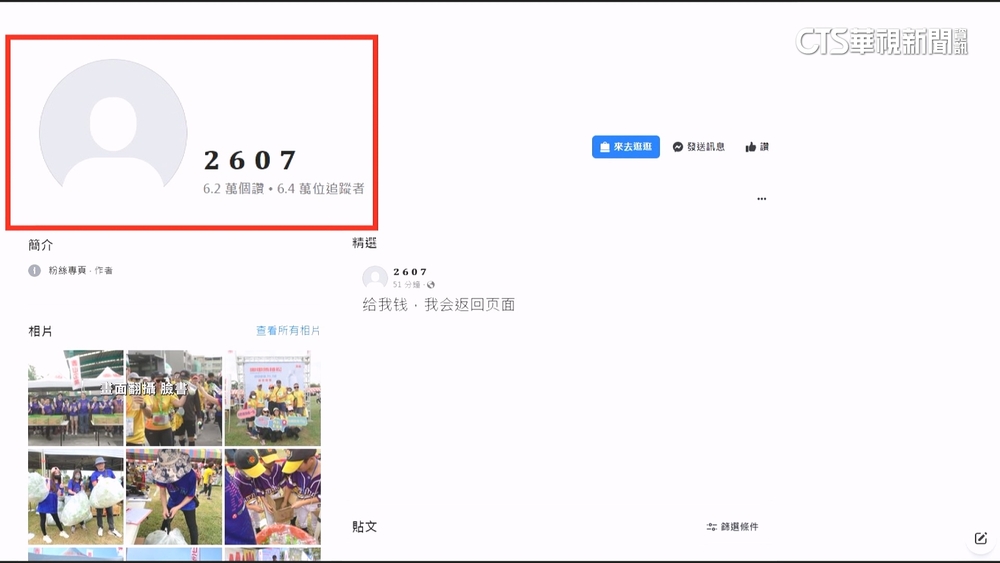Click the featured post's small avatar
The image size is (1000, 563).
coord(375,278)
